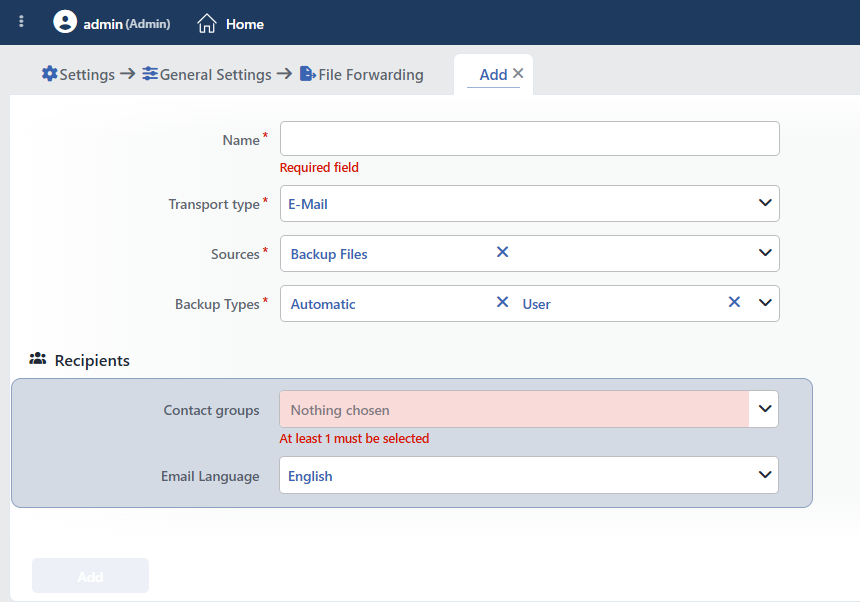Click the Settings gear icon
860x602 pixels.
coord(49,73)
